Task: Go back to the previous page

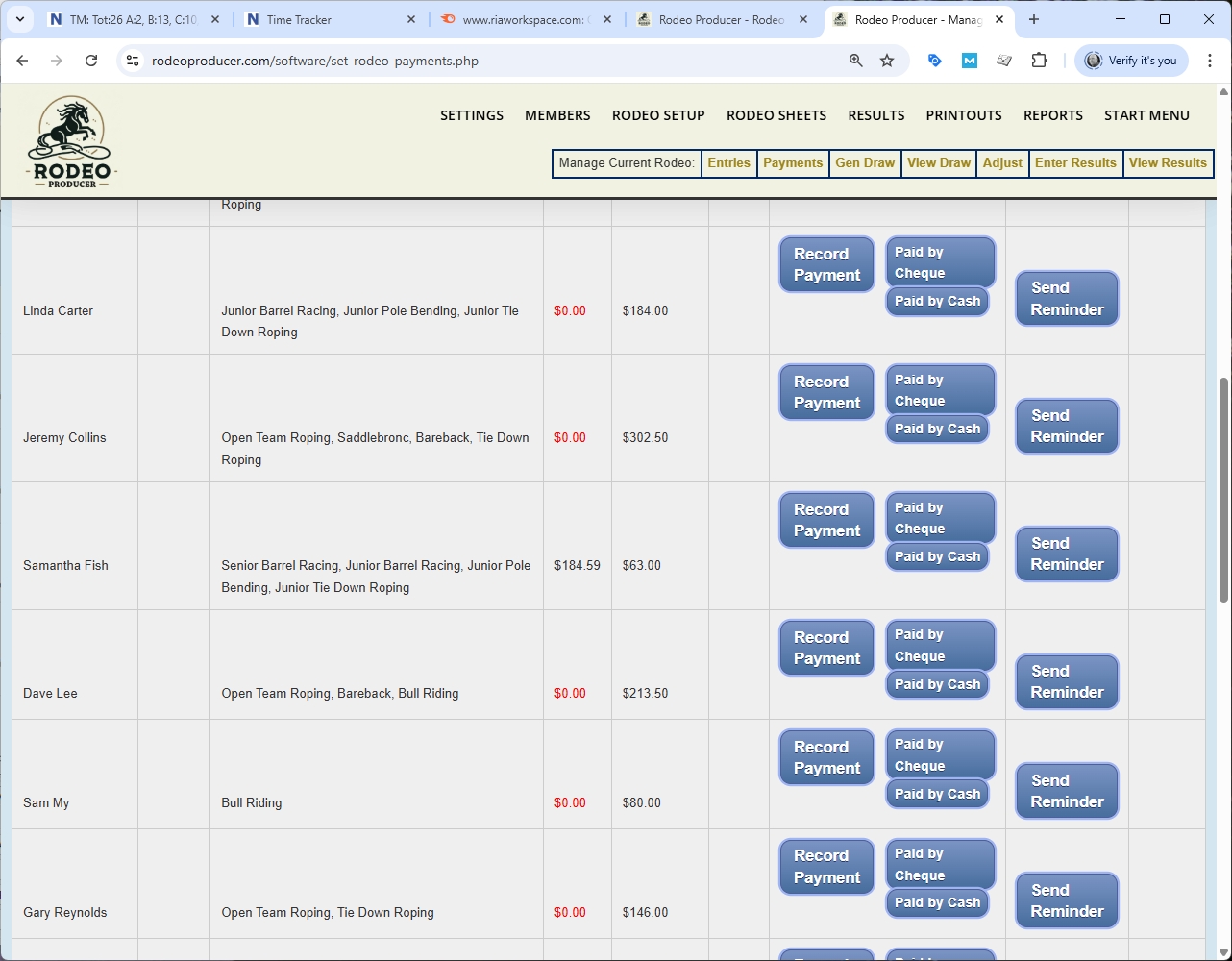Action: [x=22, y=61]
